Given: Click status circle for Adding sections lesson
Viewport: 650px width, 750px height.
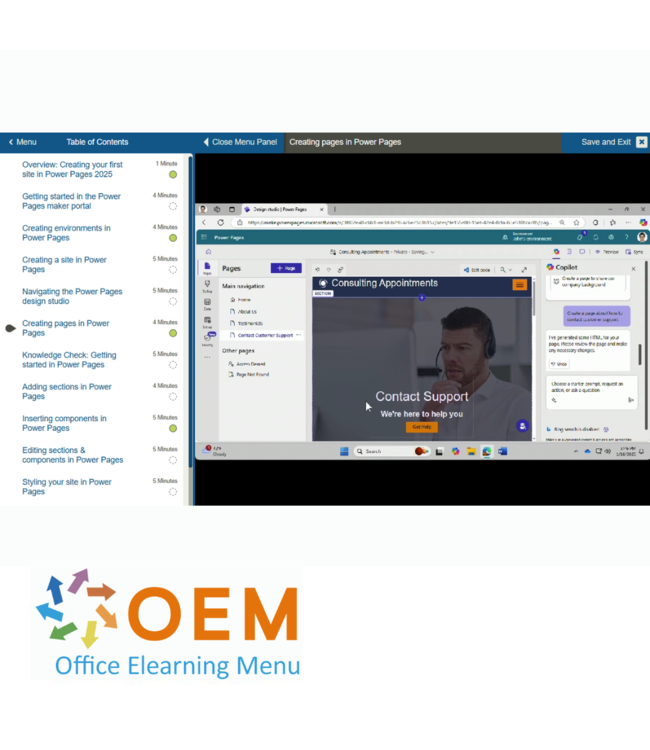Looking at the screenshot, I should coord(173,397).
